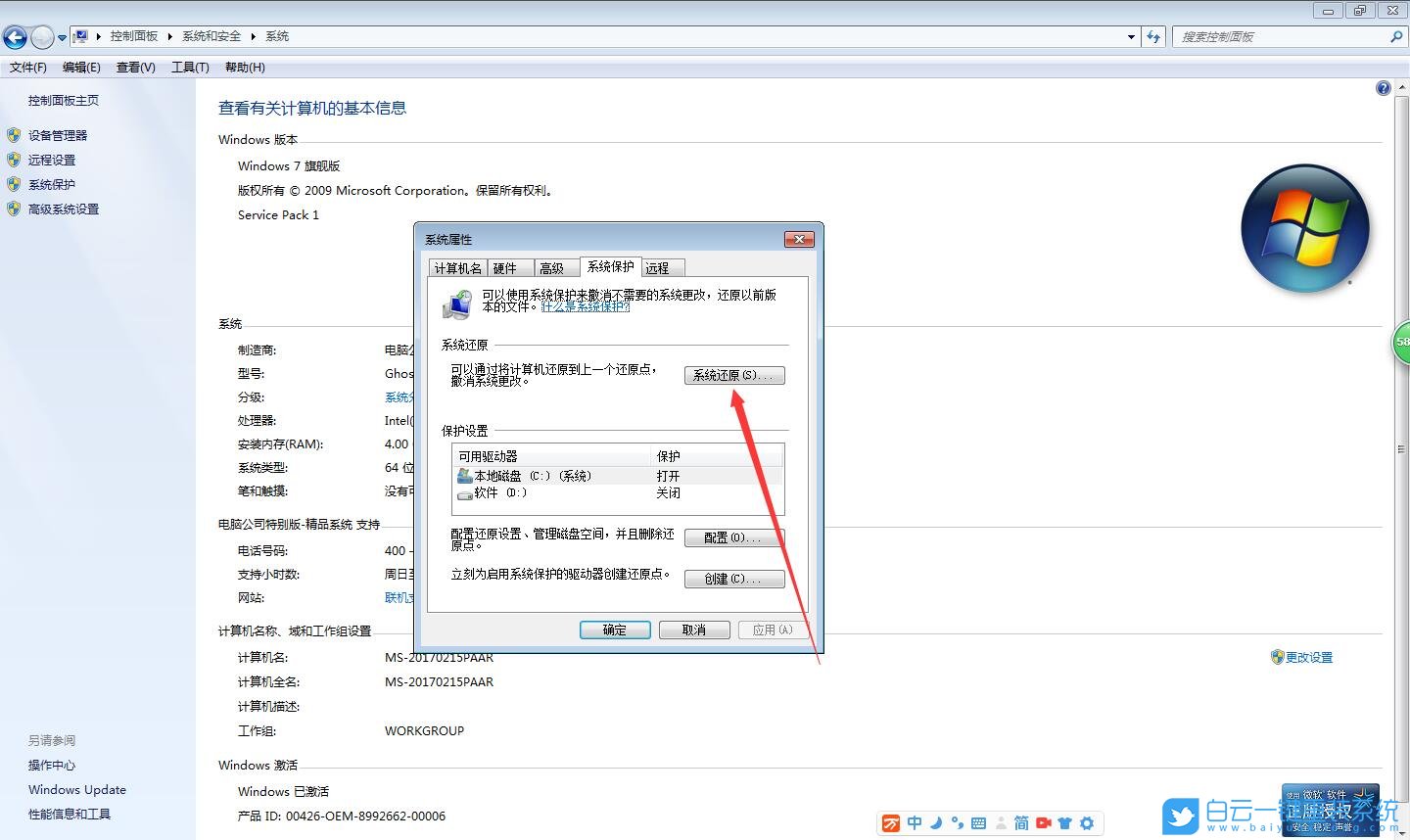The image size is (1410, 840).
Task: Open the 帮助(H) menu
Action: (245, 68)
